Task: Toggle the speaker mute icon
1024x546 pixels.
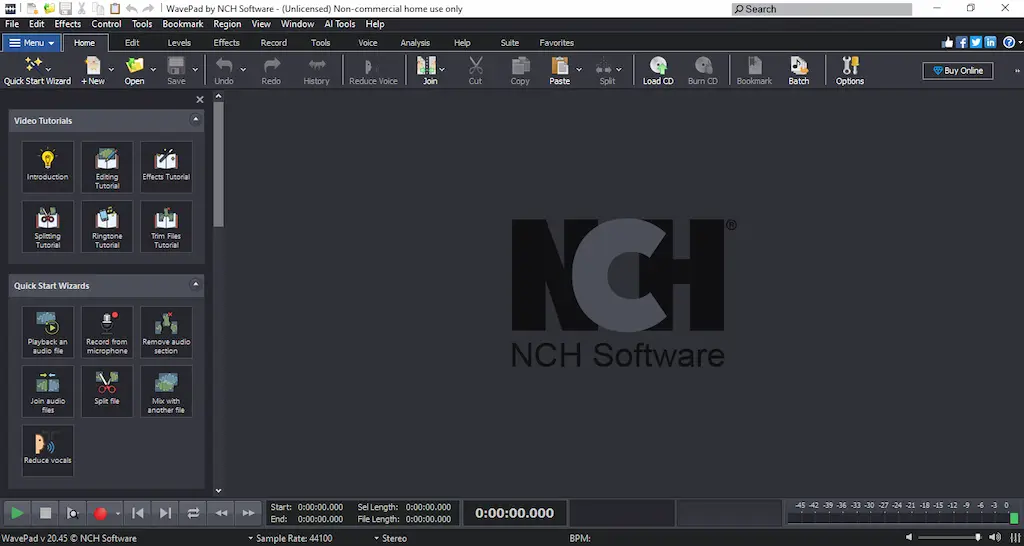Action: tap(909, 538)
